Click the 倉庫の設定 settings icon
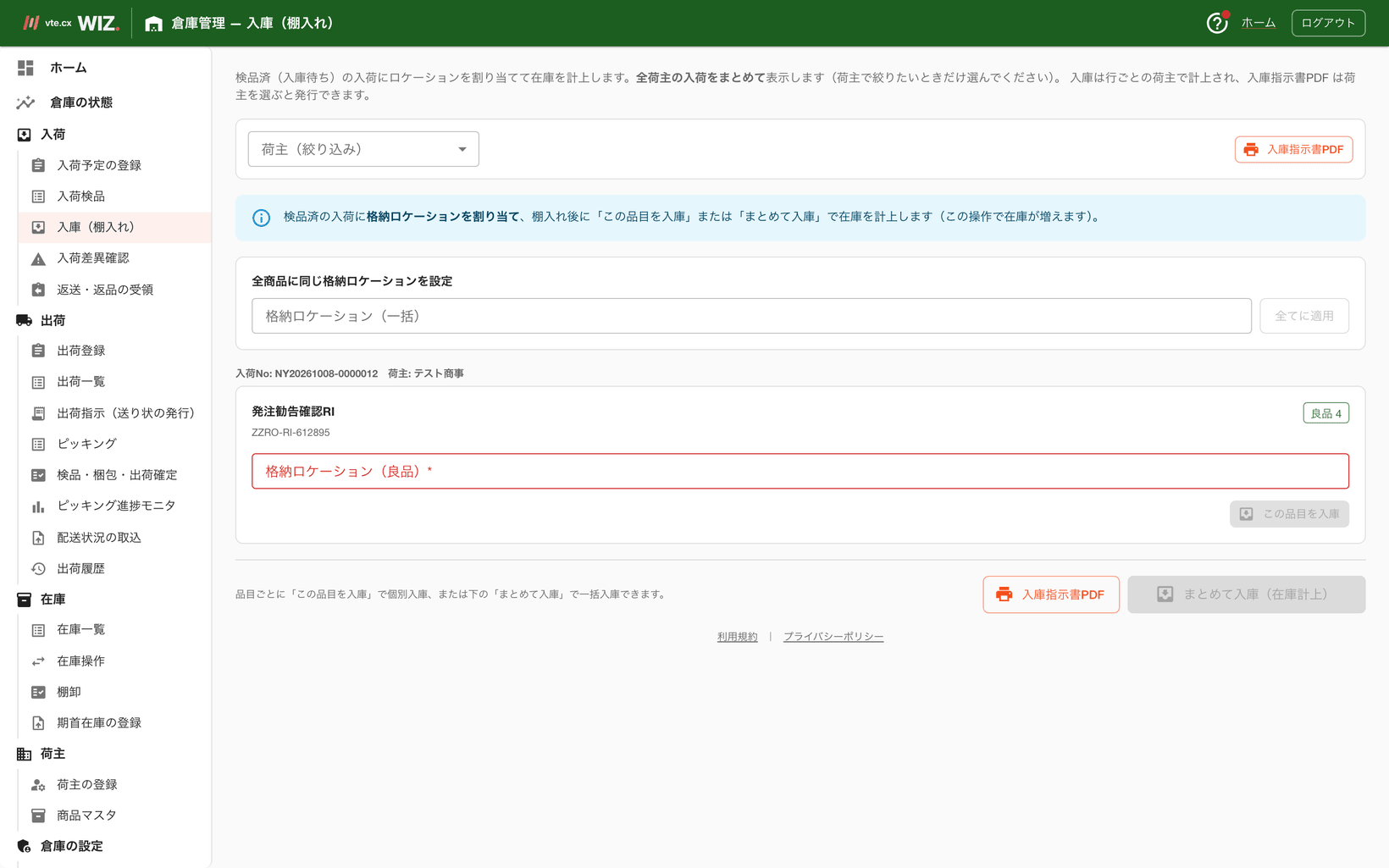The width and height of the screenshot is (1389, 868). (x=24, y=846)
